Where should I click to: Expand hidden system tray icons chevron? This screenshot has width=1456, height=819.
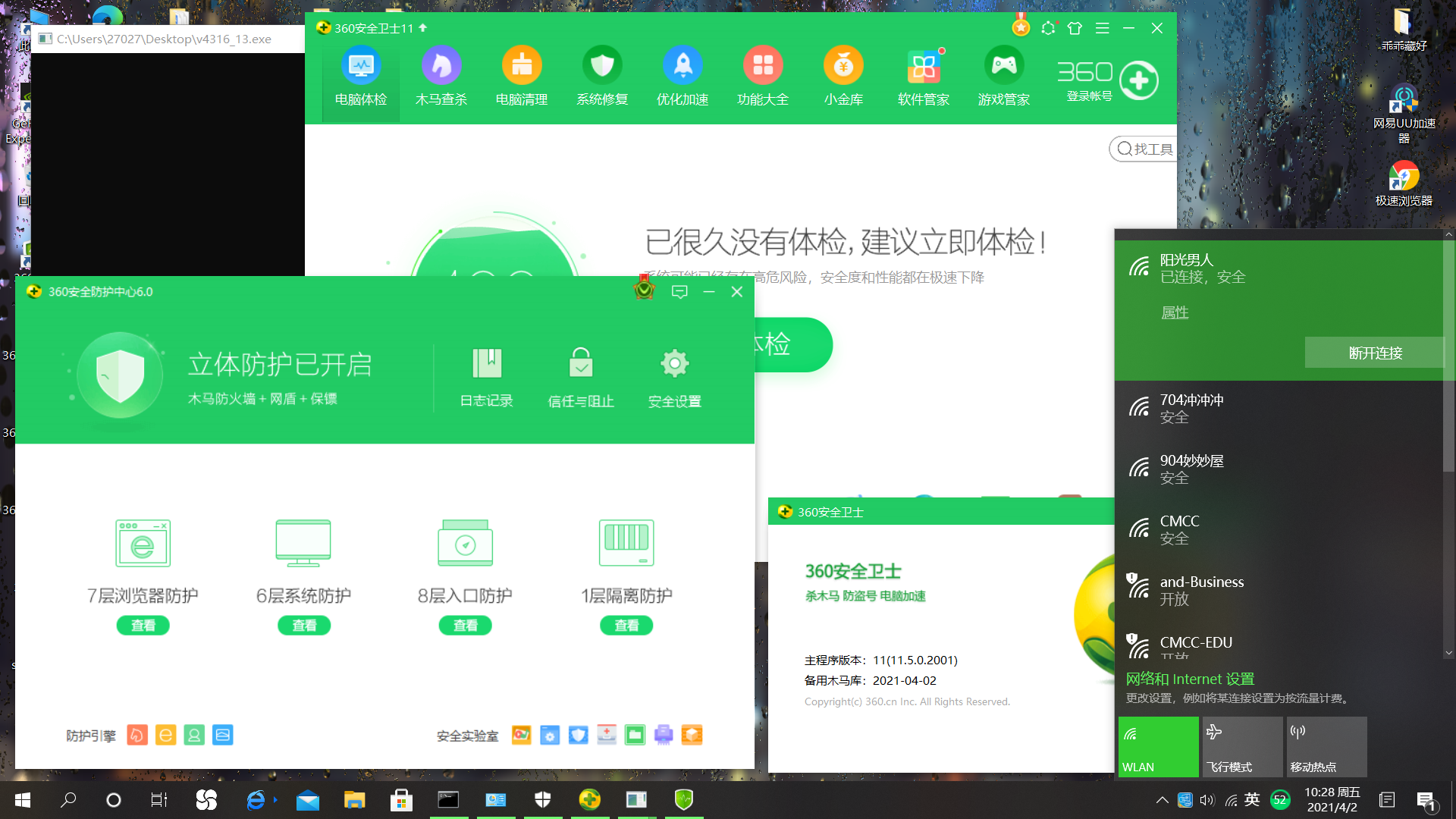click(1162, 800)
